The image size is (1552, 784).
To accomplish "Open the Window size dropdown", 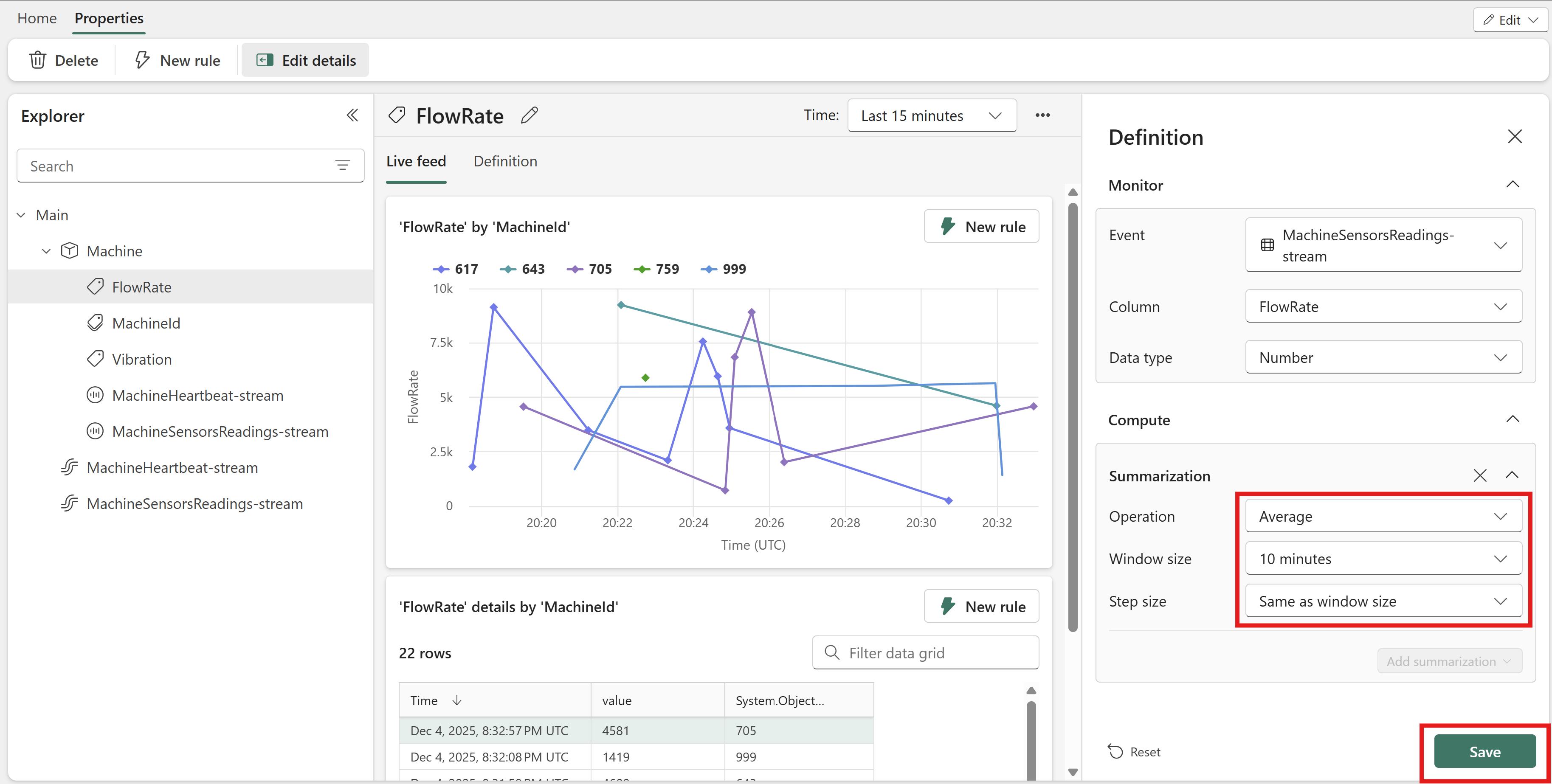I will [1383, 559].
